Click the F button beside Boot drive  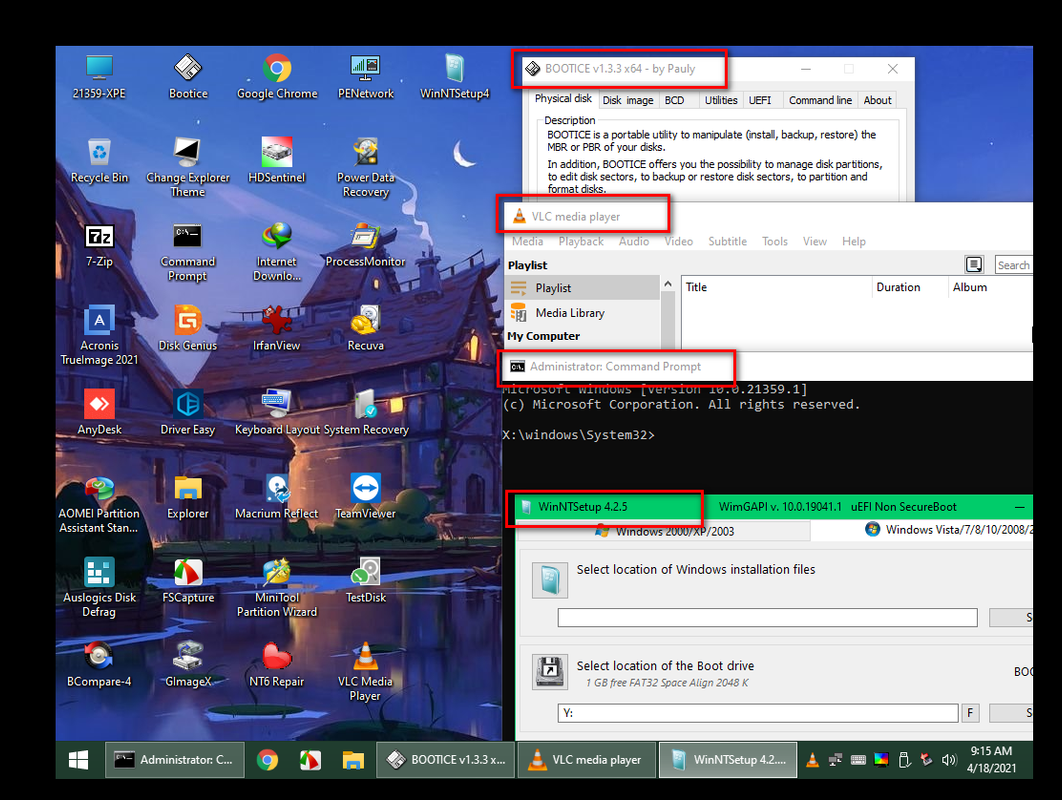coord(970,713)
